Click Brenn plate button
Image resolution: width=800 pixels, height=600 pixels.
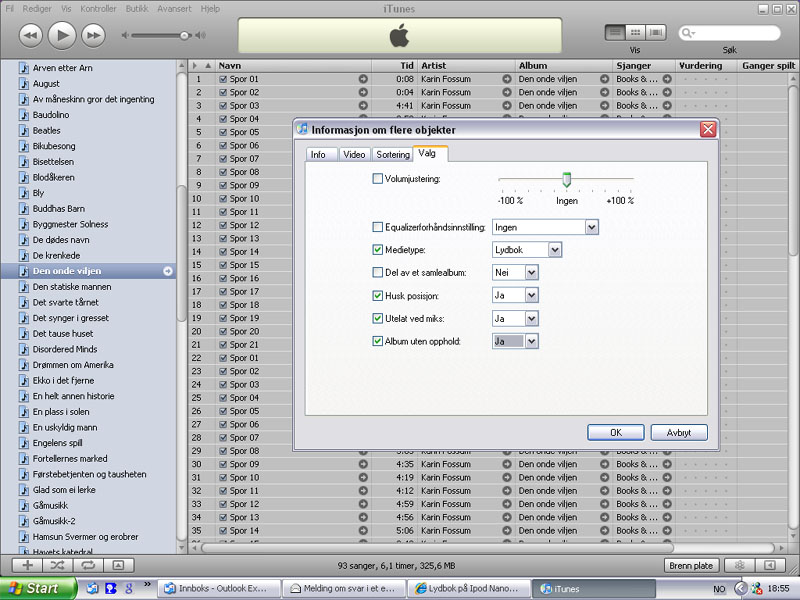[691, 565]
